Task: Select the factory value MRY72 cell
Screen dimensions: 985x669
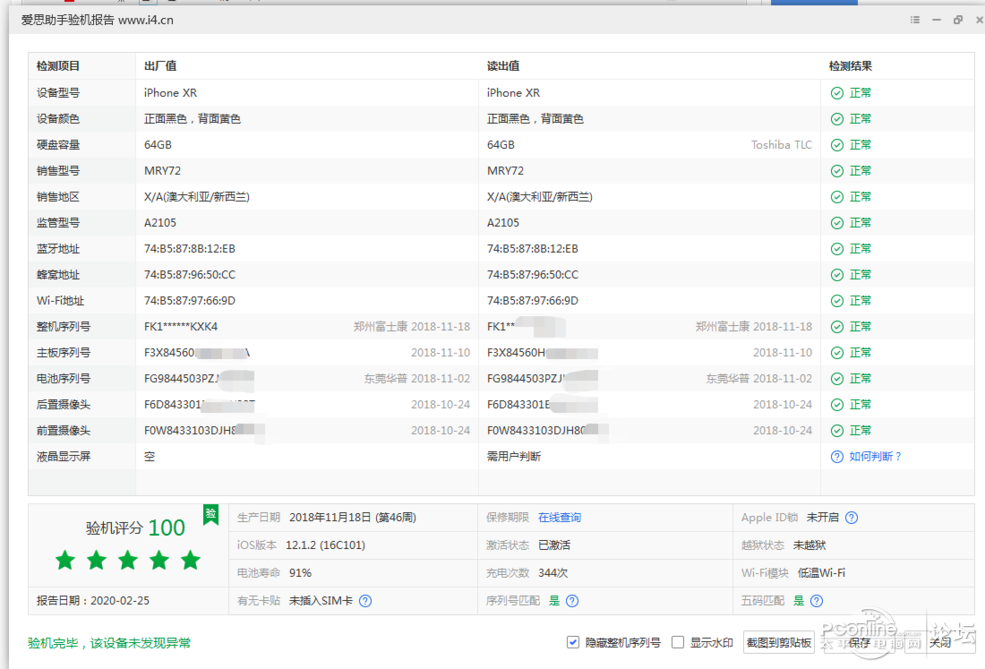Action: 162,171
